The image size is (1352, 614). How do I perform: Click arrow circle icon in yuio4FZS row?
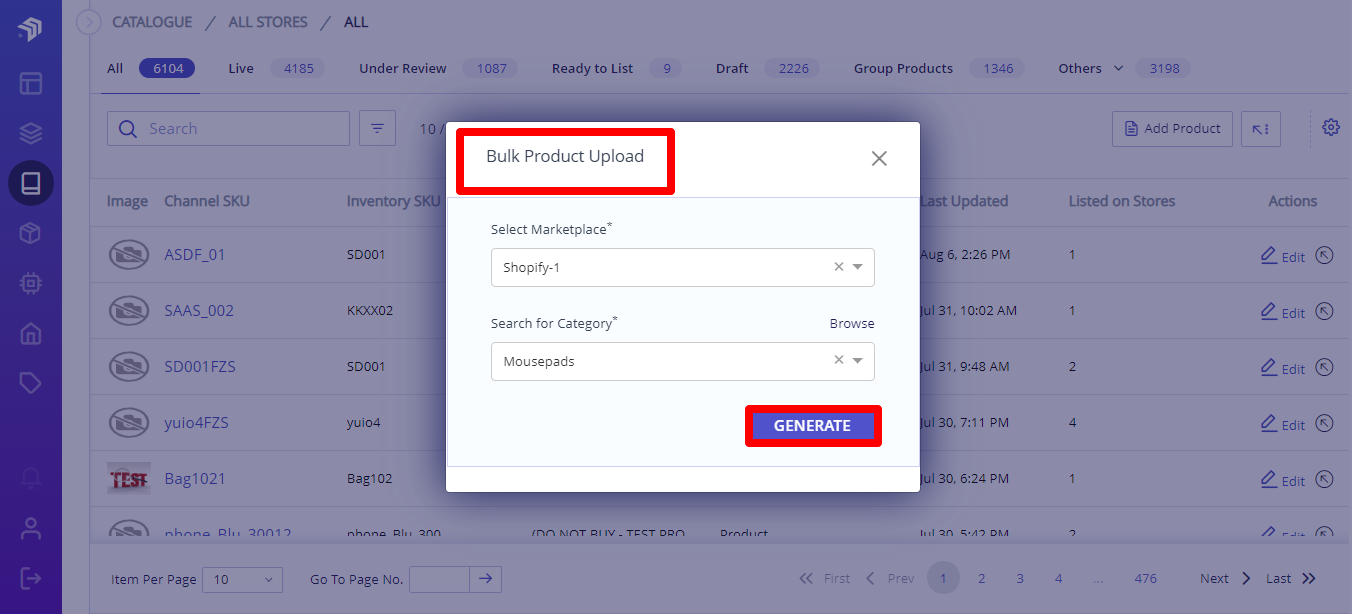pyautogui.click(x=1324, y=423)
